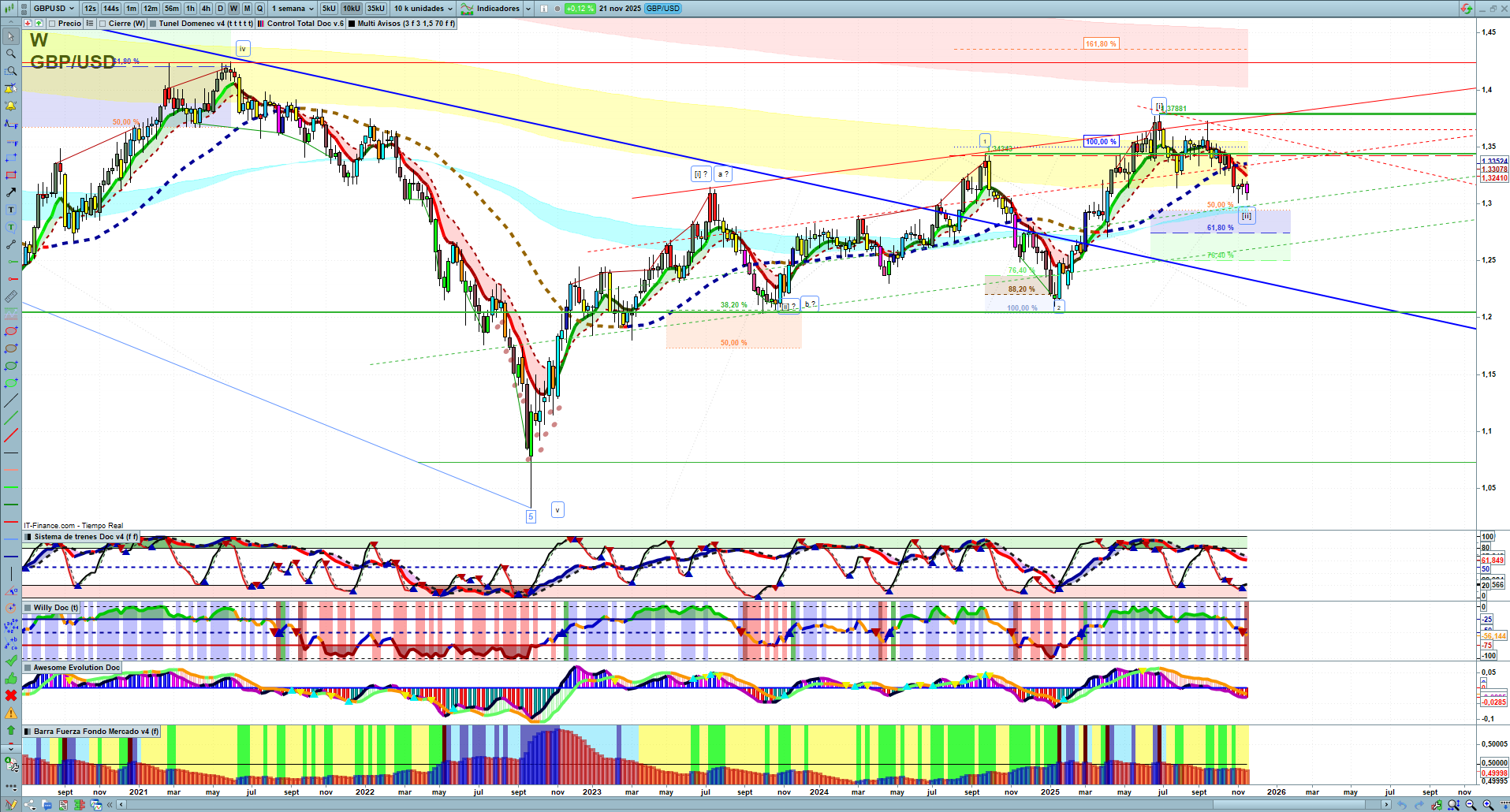The height and width of the screenshot is (812, 1510).
Task: Toggle Sistema de trenes Doc v4 panel box
Action: coord(28,537)
